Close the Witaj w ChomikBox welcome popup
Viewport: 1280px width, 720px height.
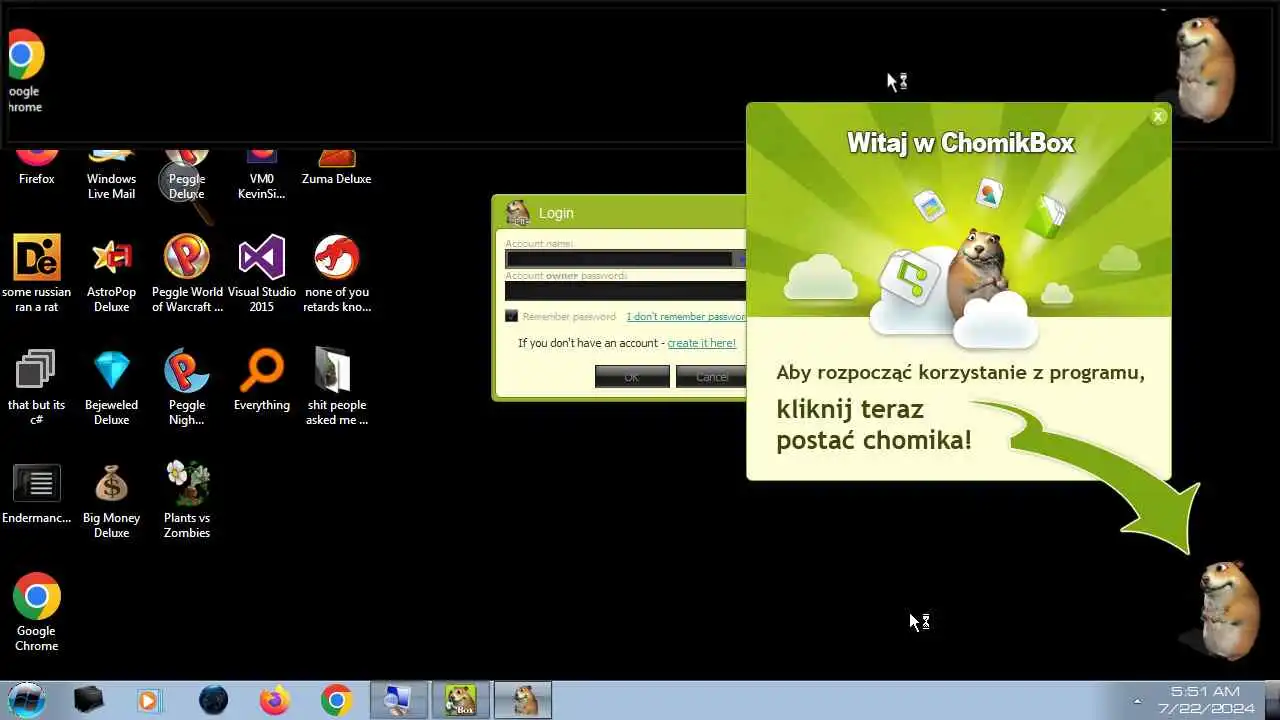[x=1158, y=116]
